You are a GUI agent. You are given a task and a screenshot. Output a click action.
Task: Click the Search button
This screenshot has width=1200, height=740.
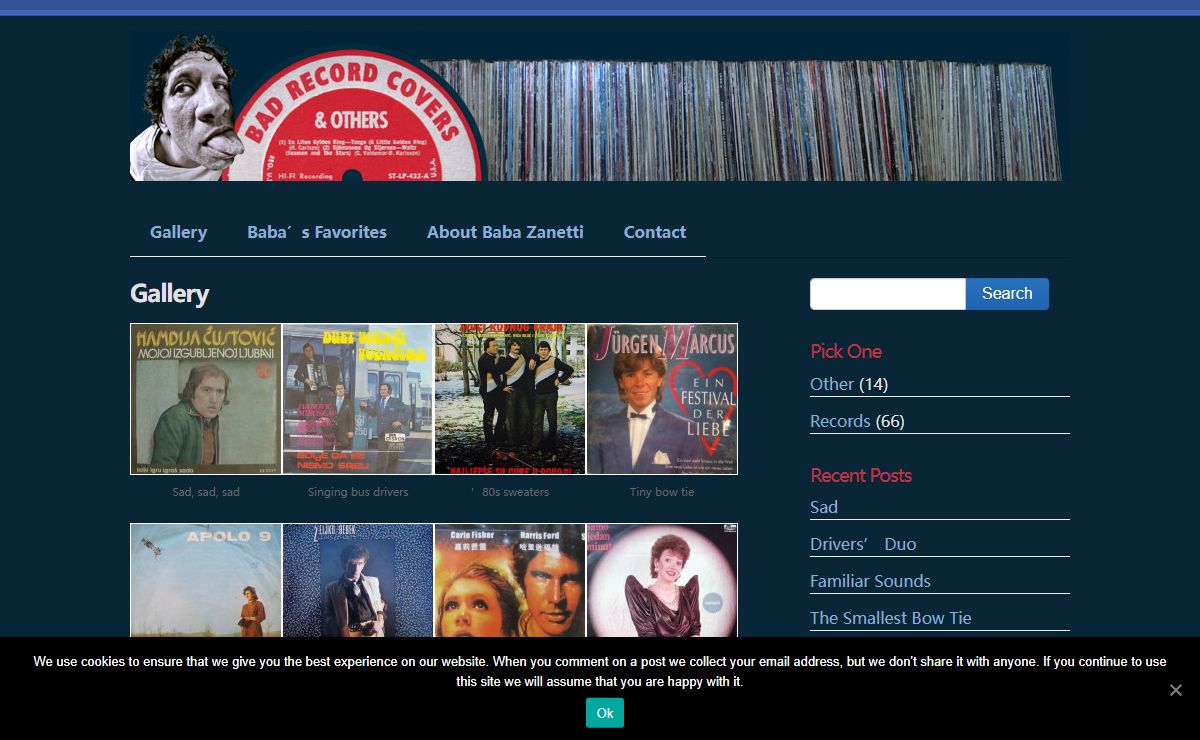tap(1007, 294)
